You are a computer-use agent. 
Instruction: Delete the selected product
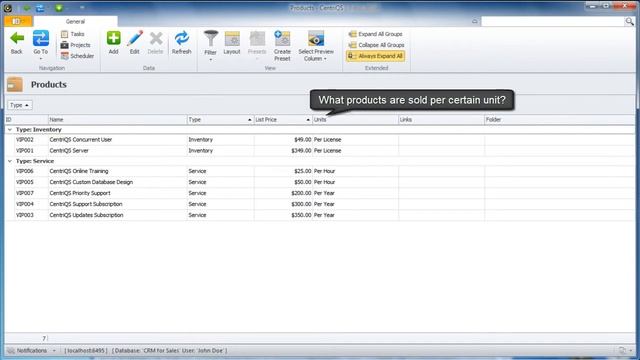pos(156,43)
